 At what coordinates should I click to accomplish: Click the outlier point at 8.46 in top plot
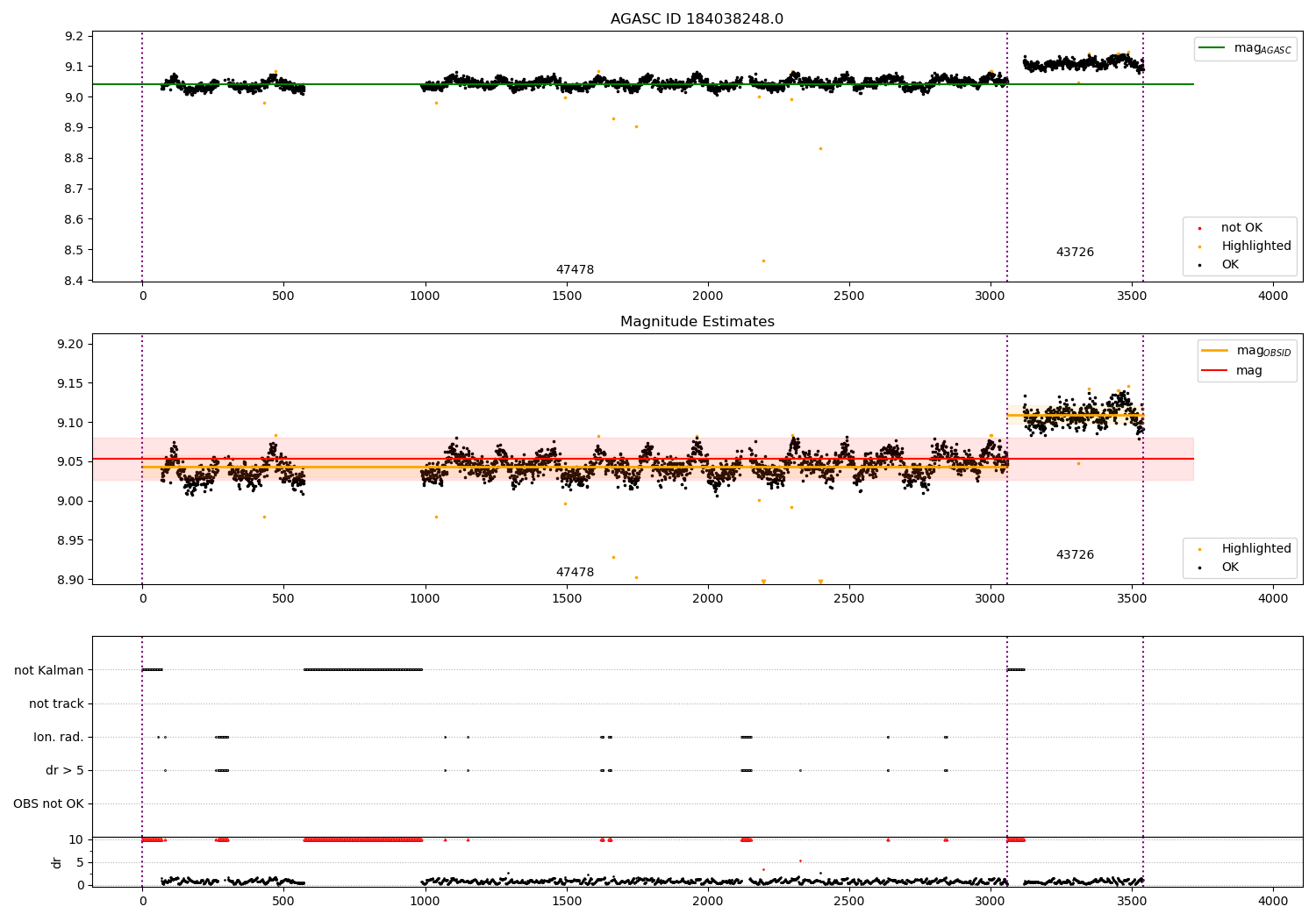[x=763, y=261]
